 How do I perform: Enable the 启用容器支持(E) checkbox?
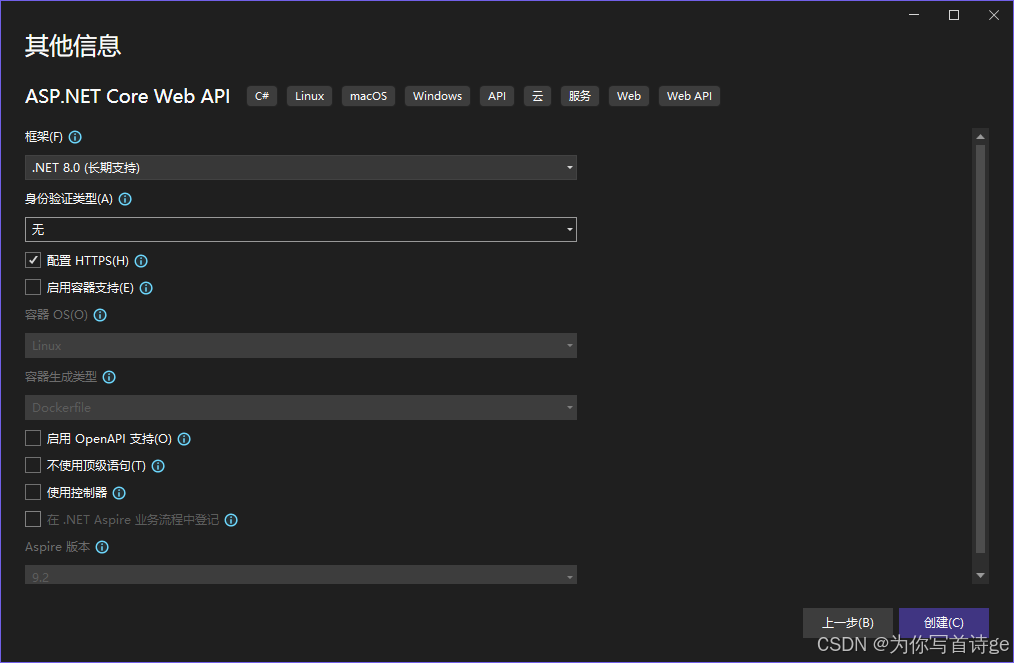[x=33, y=287]
